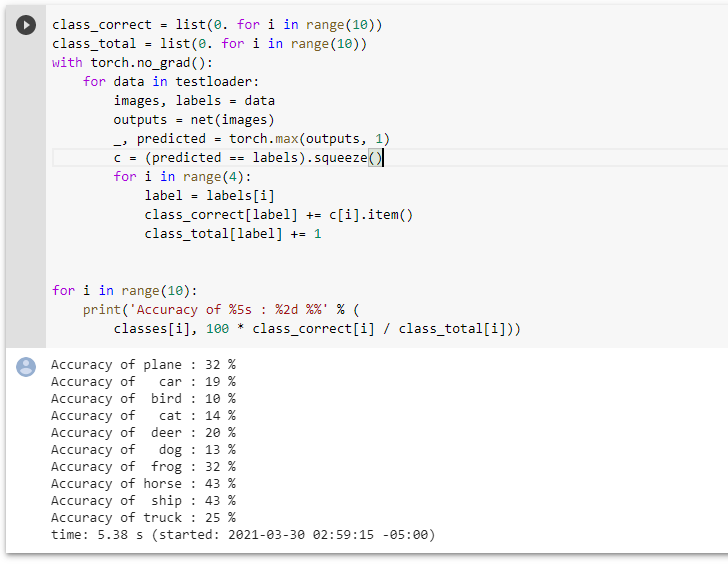728x564 pixels.
Task: Click the line 'class_correct = list(0. for i in range(10))'
Action: click(217, 25)
